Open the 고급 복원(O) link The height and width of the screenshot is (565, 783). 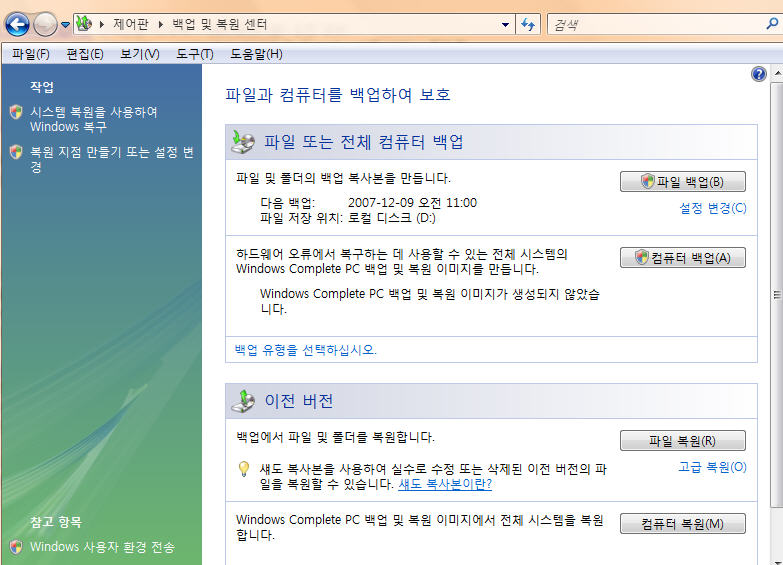712,467
